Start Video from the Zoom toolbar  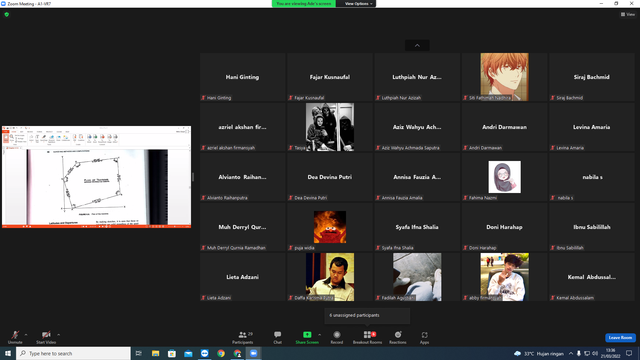[x=46, y=337]
